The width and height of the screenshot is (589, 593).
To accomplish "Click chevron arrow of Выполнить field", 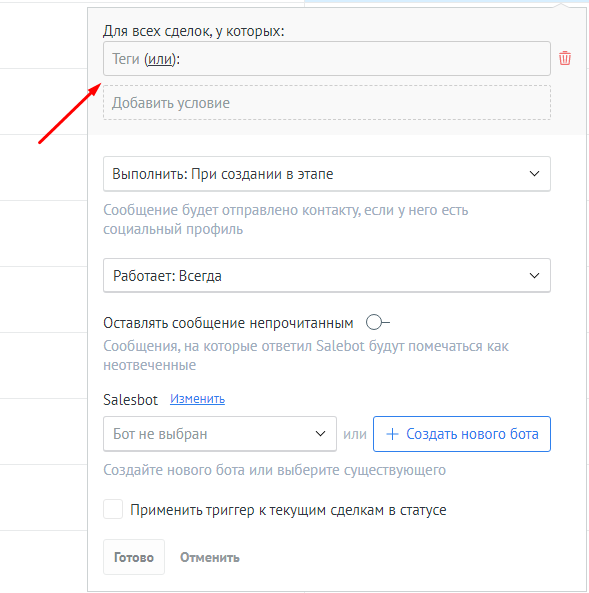I will [534, 174].
